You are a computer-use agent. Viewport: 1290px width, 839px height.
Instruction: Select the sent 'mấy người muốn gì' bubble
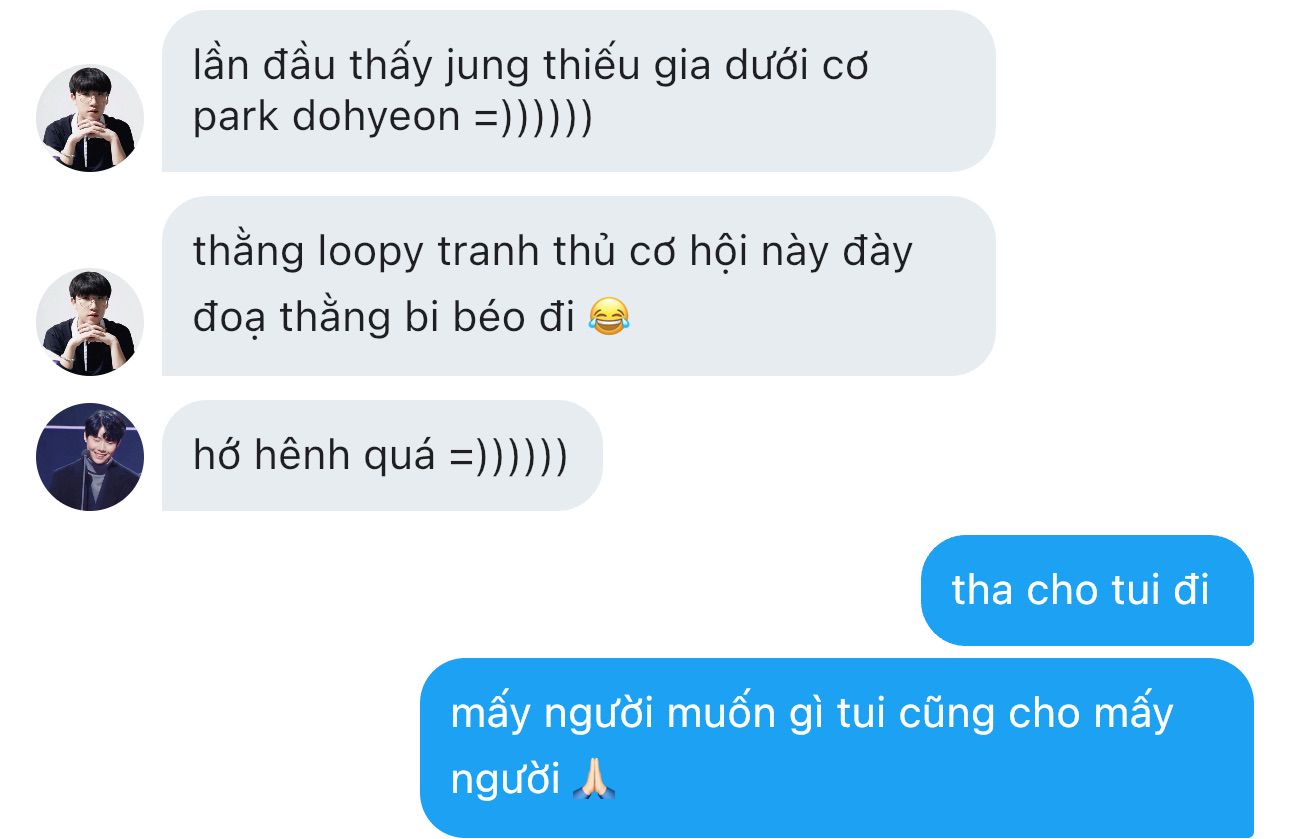click(836, 747)
